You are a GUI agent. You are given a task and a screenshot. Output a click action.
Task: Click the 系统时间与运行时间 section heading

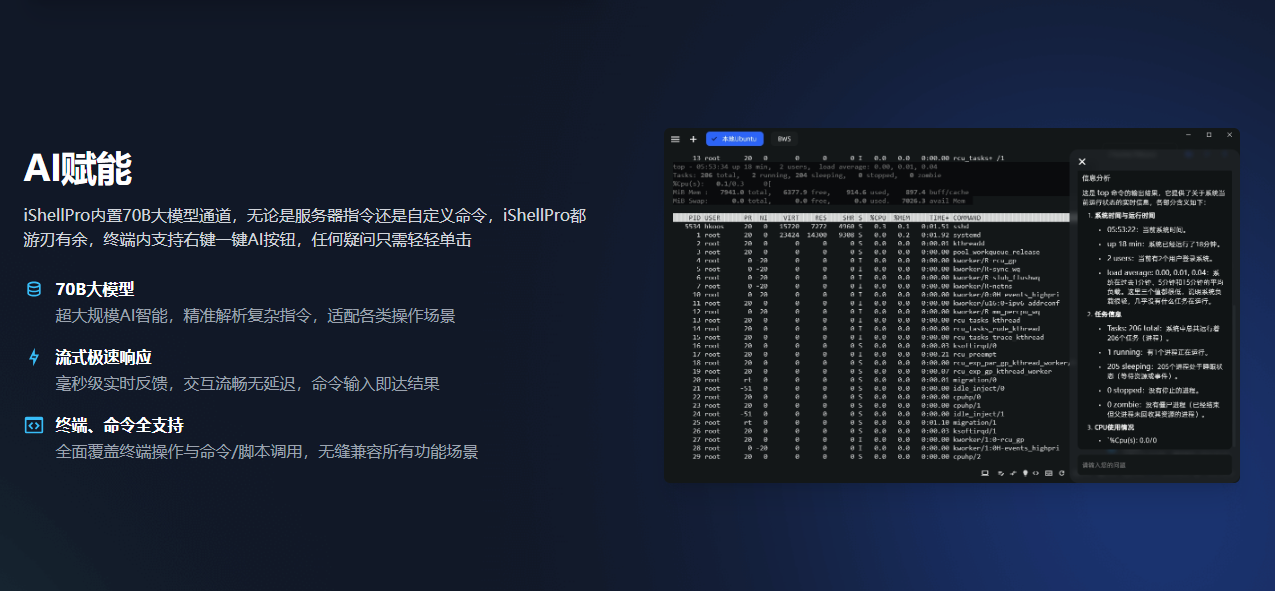(x=1126, y=215)
